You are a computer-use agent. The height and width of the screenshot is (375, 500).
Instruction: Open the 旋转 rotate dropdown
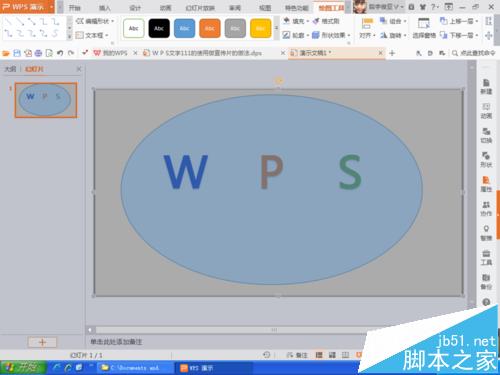pos(393,35)
